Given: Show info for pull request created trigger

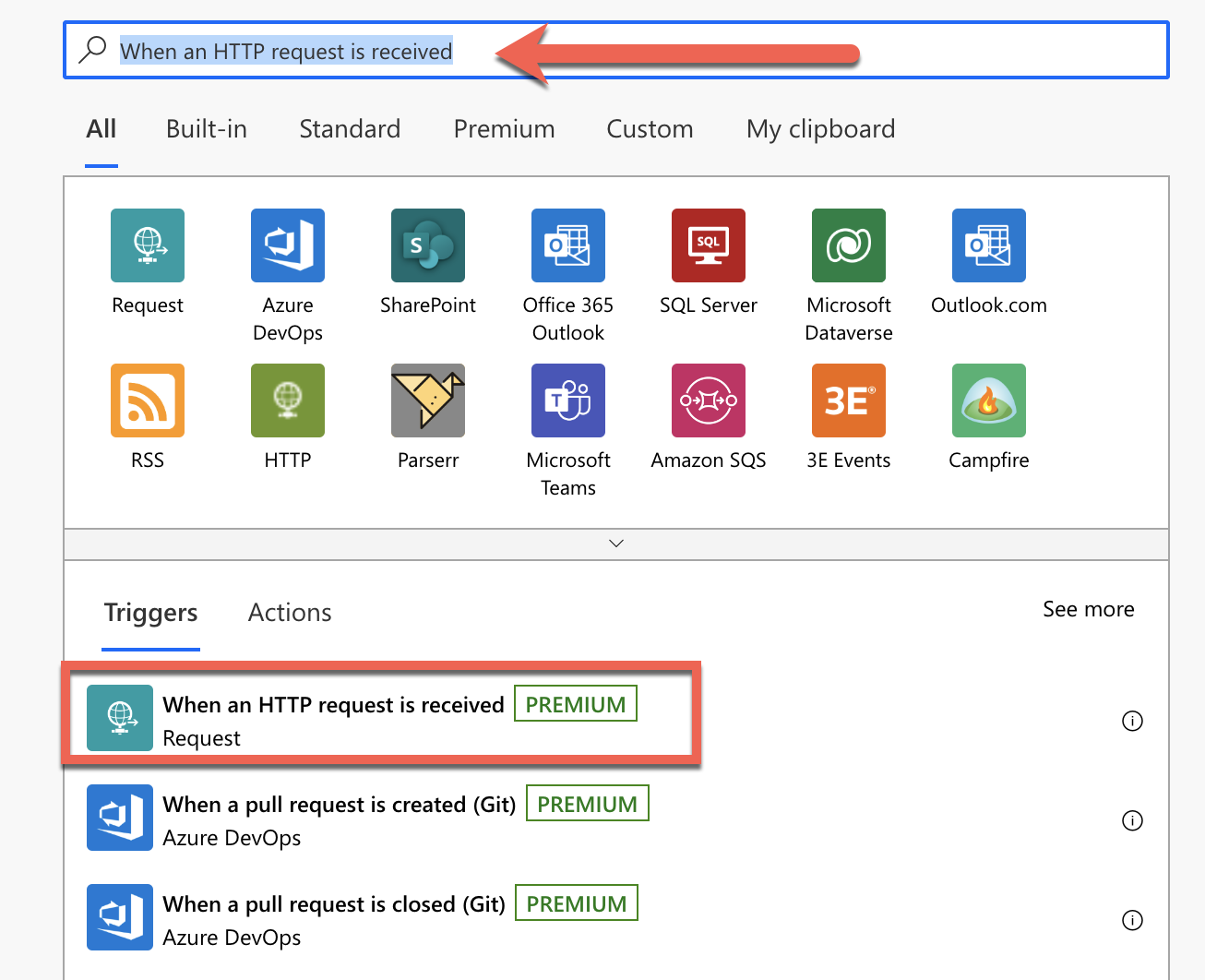Looking at the screenshot, I should coord(1132,820).
